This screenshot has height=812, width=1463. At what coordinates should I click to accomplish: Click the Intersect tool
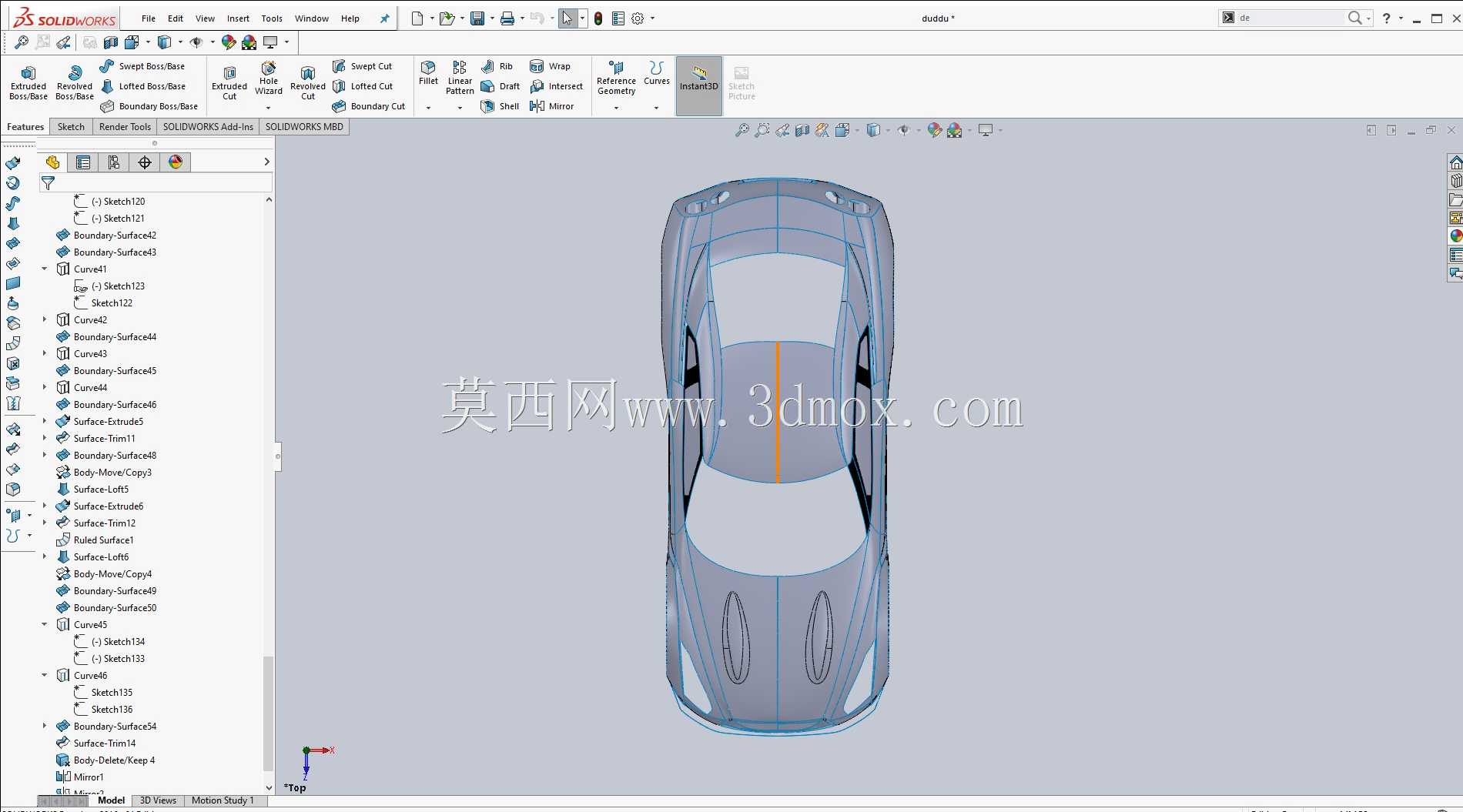pyautogui.click(x=556, y=86)
